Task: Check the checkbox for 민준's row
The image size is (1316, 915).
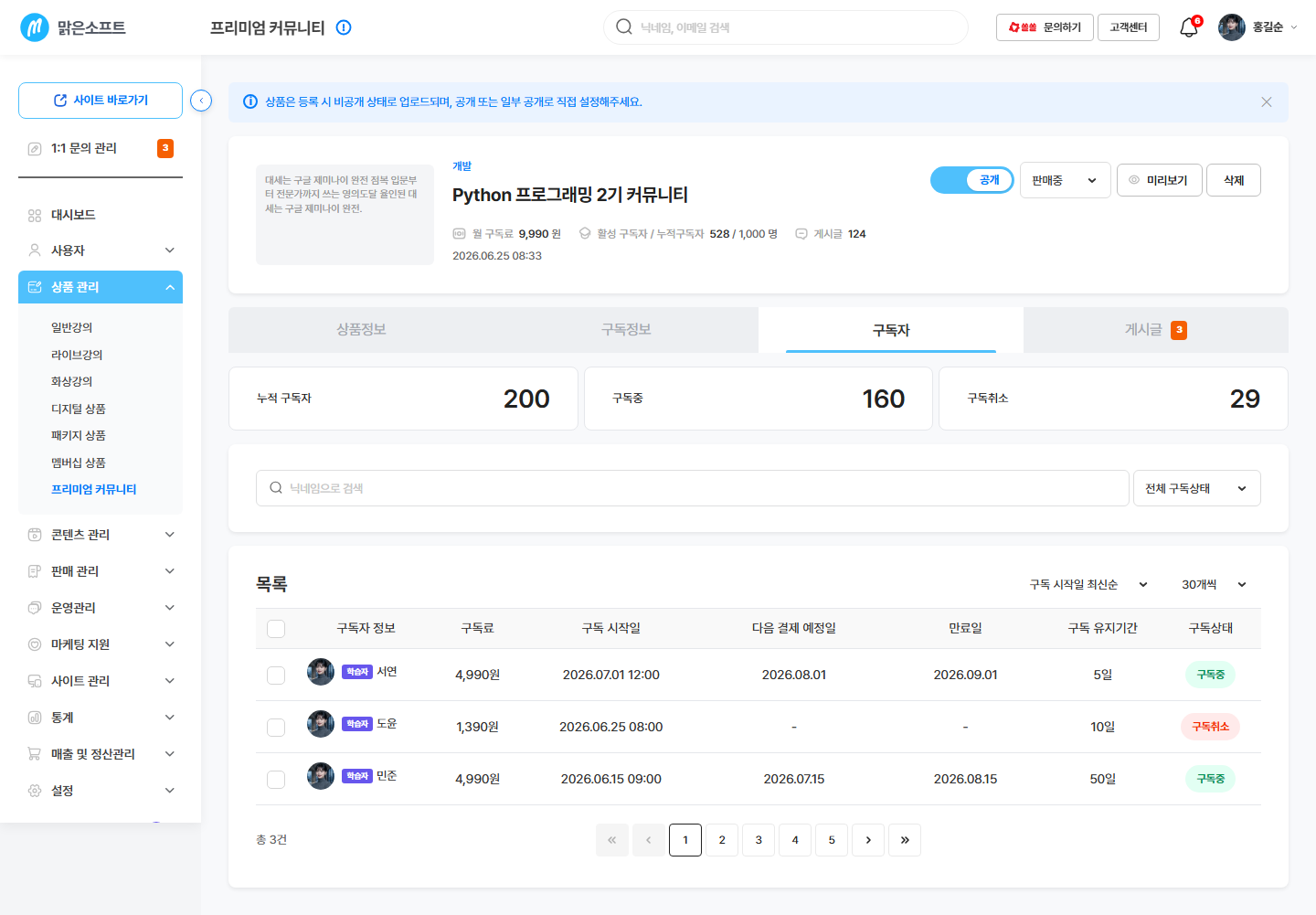Action: tap(276, 780)
